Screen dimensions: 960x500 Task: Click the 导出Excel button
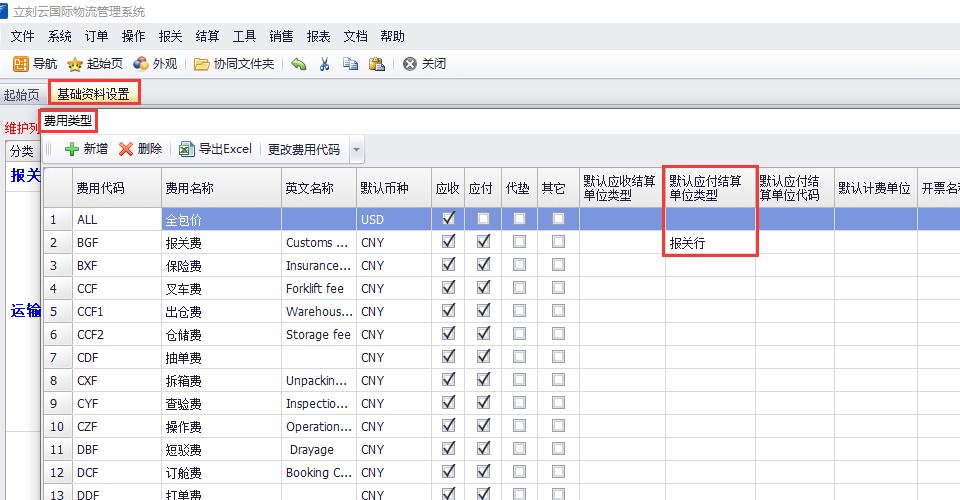click(x=215, y=149)
